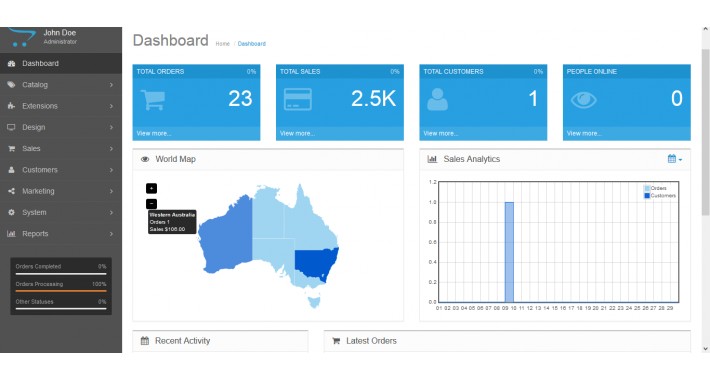Zoom out the world map with minus
The height and width of the screenshot is (380, 710).
(151, 204)
